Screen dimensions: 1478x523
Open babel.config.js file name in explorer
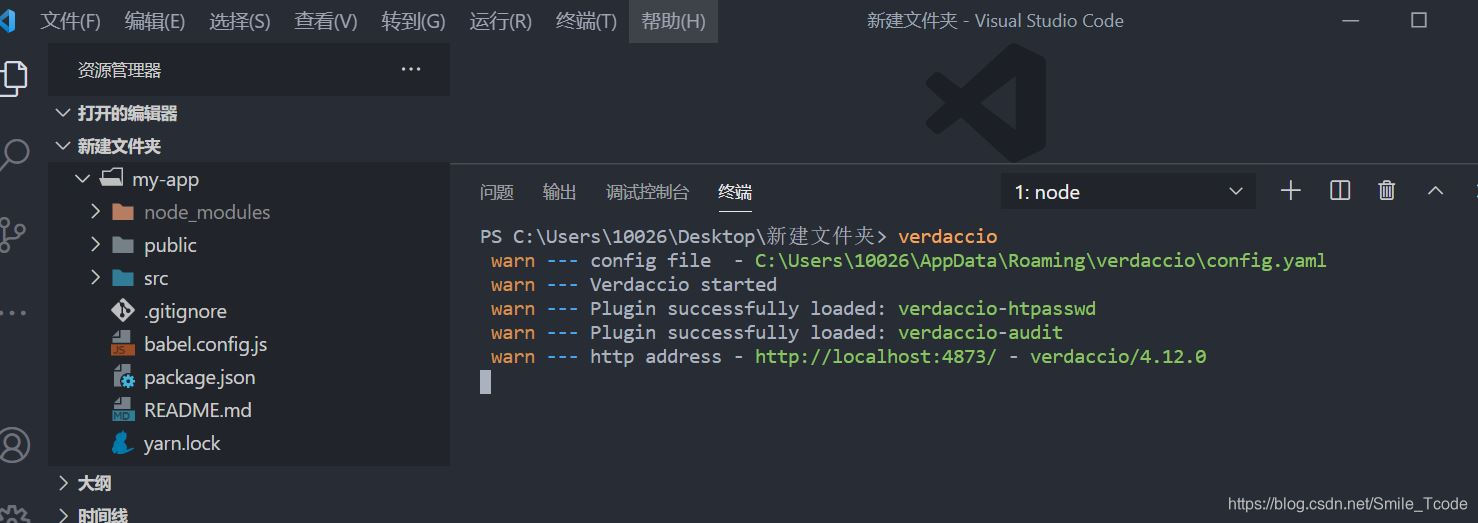[x=205, y=344]
